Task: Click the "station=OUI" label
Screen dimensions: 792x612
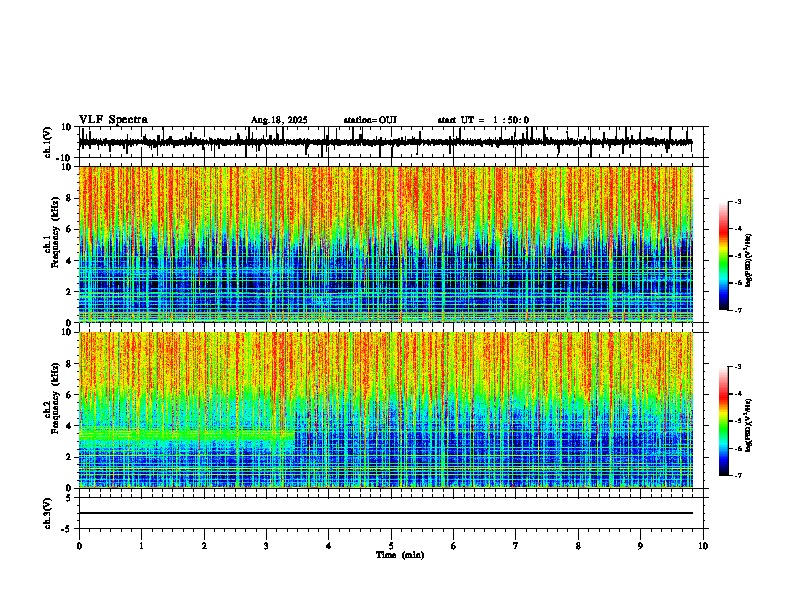Action: (x=370, y=120)
